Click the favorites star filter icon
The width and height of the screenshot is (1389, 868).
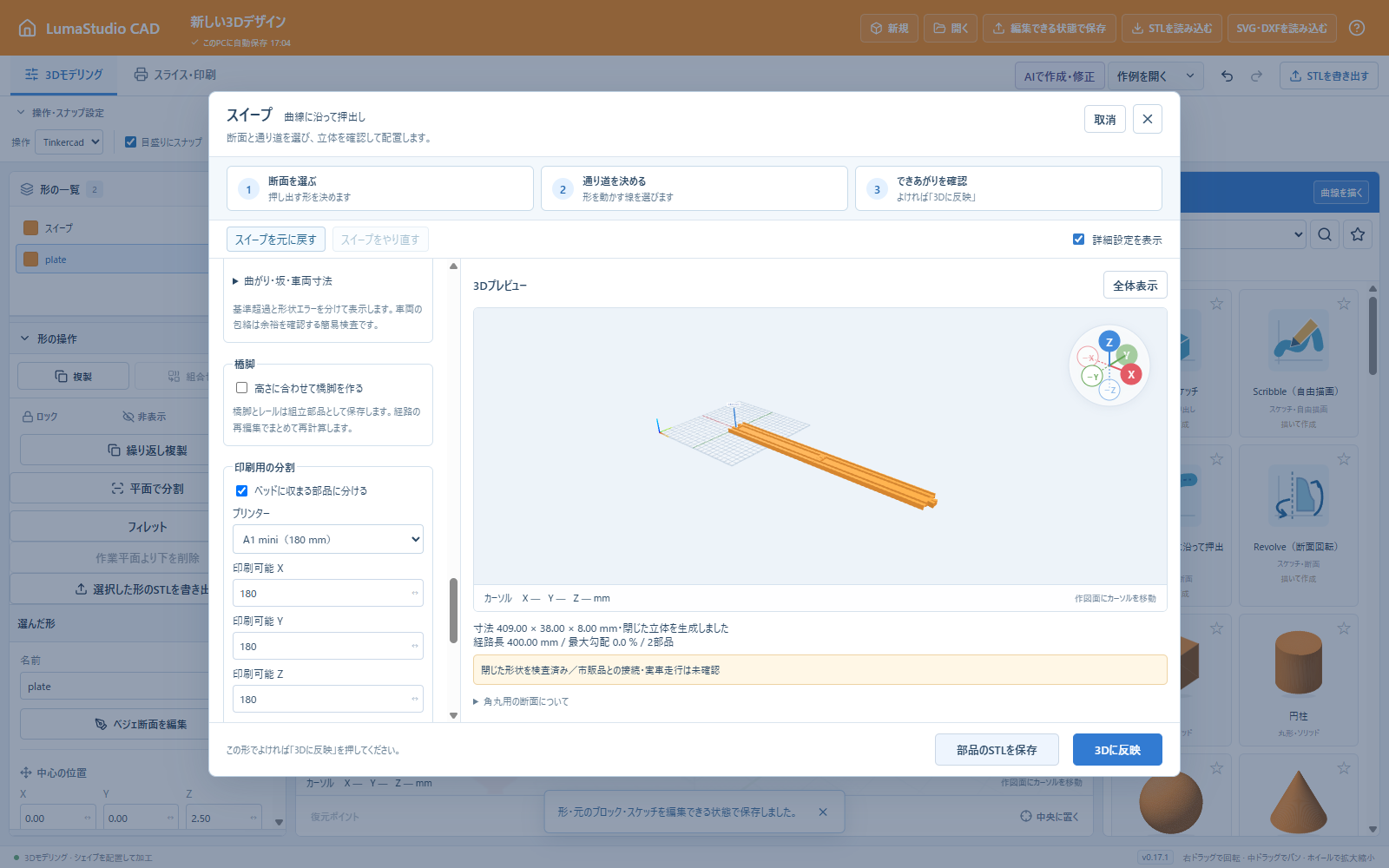1358,234
